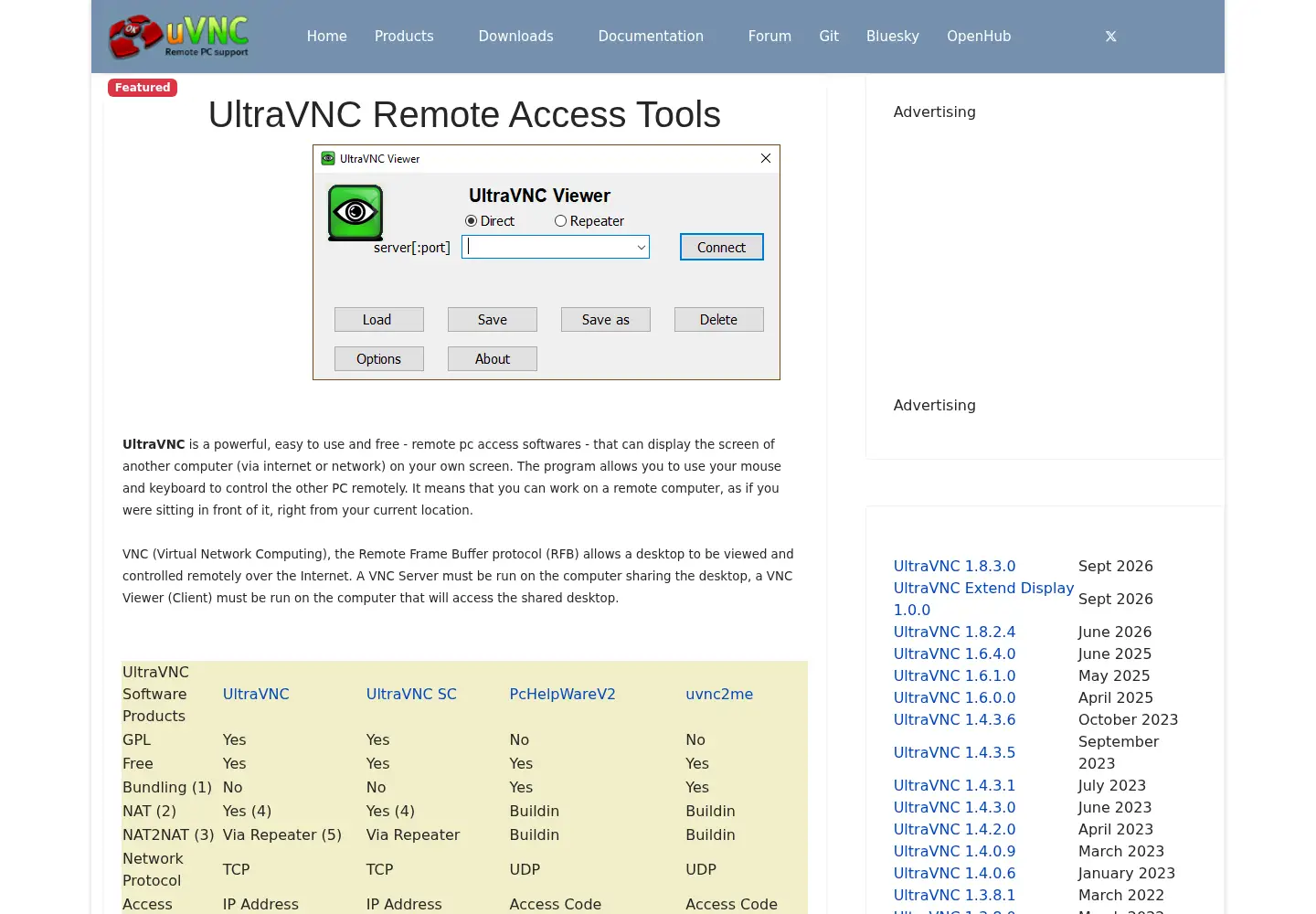Open the UltraVNC 1.8.3.0 release link
Viewport: 1316px width, 914px height.
click(954, 566)
